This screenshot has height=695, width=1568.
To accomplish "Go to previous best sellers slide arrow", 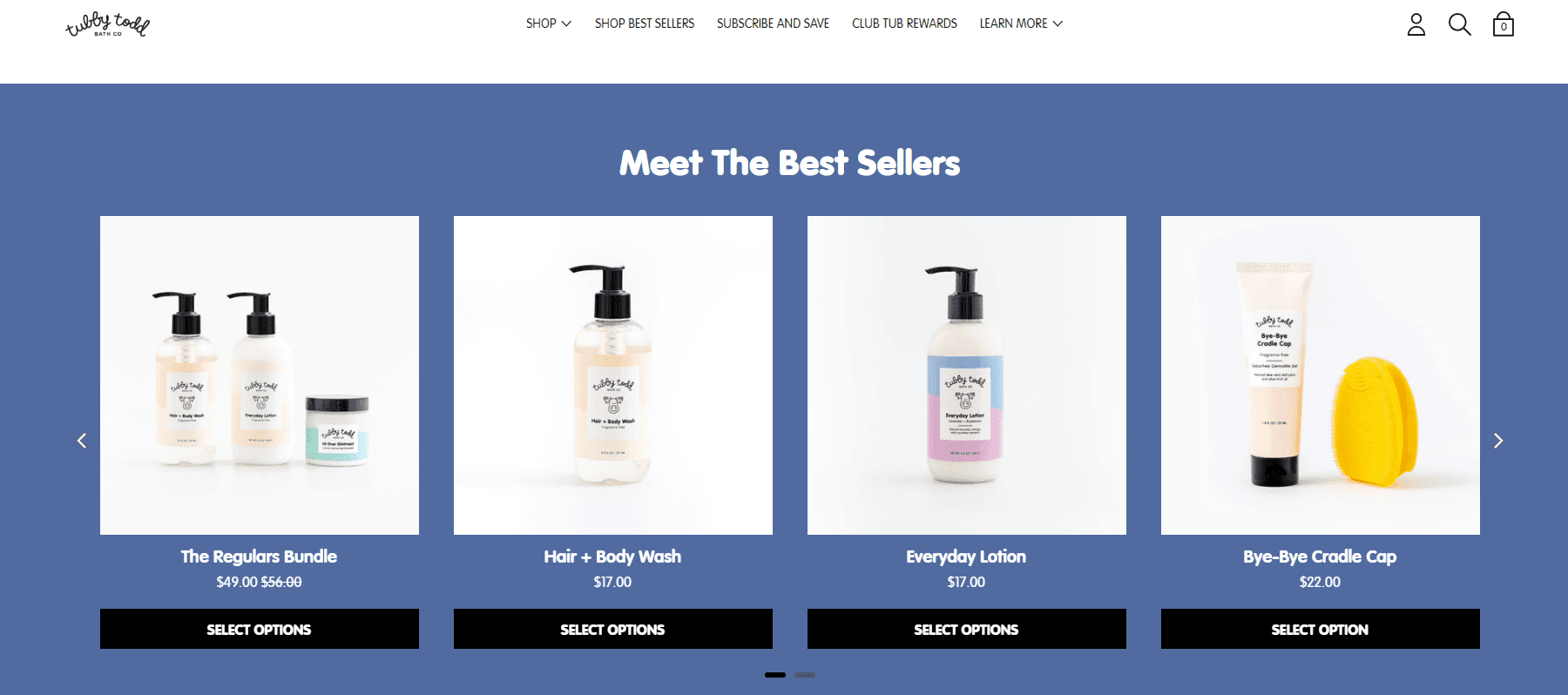I will [82, 441].
